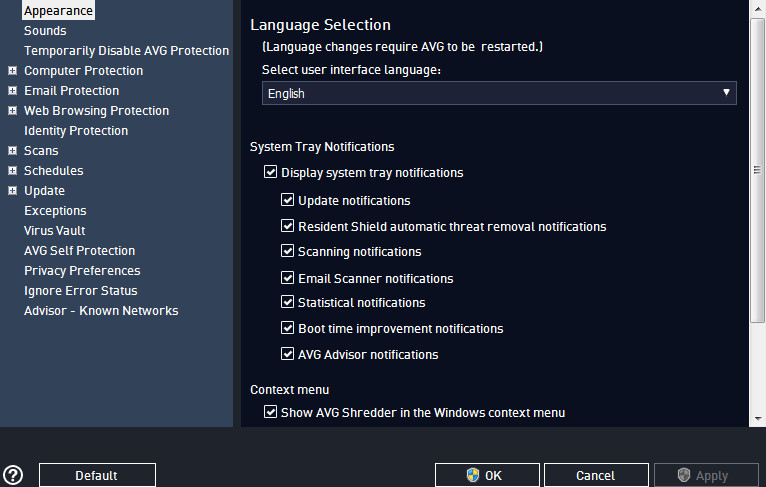Expand the Scans plus icon
The width and height of the screenshot is (766, 487).
[13, 150]
